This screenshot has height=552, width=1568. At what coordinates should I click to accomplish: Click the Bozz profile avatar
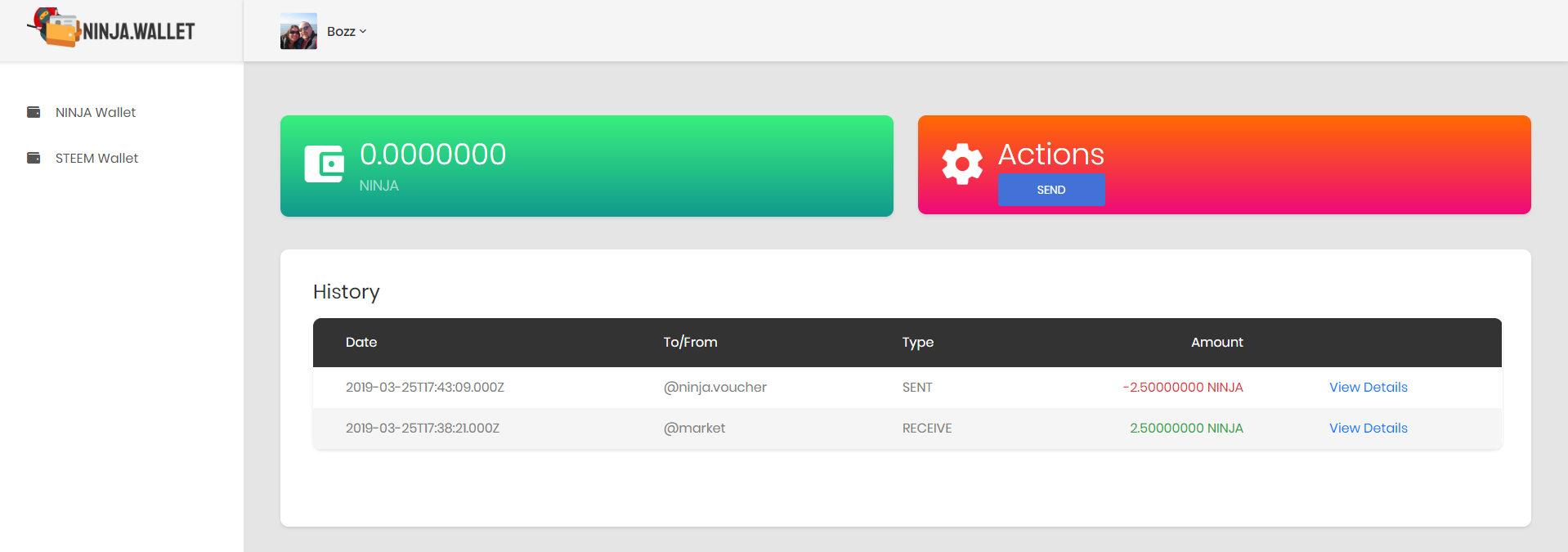[298, 31]
